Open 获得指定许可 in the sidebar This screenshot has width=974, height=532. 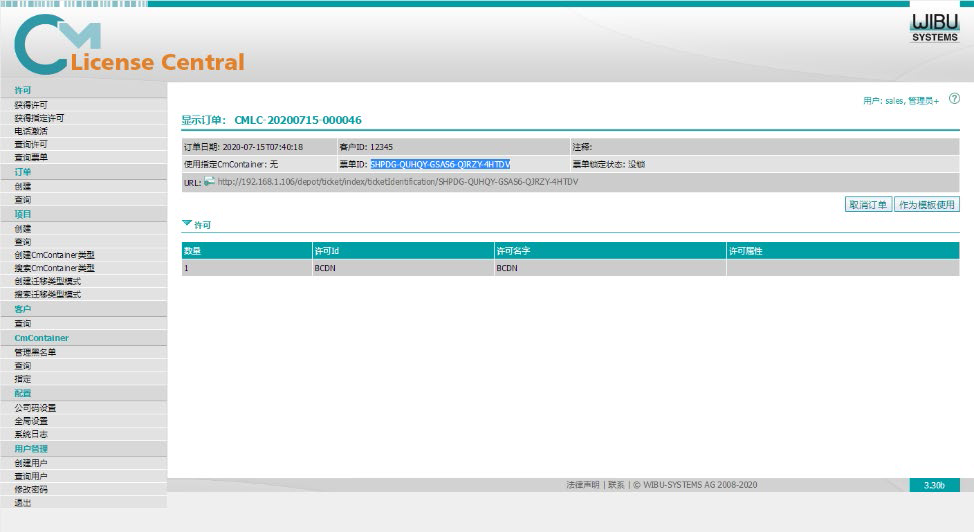click(39, 118)
